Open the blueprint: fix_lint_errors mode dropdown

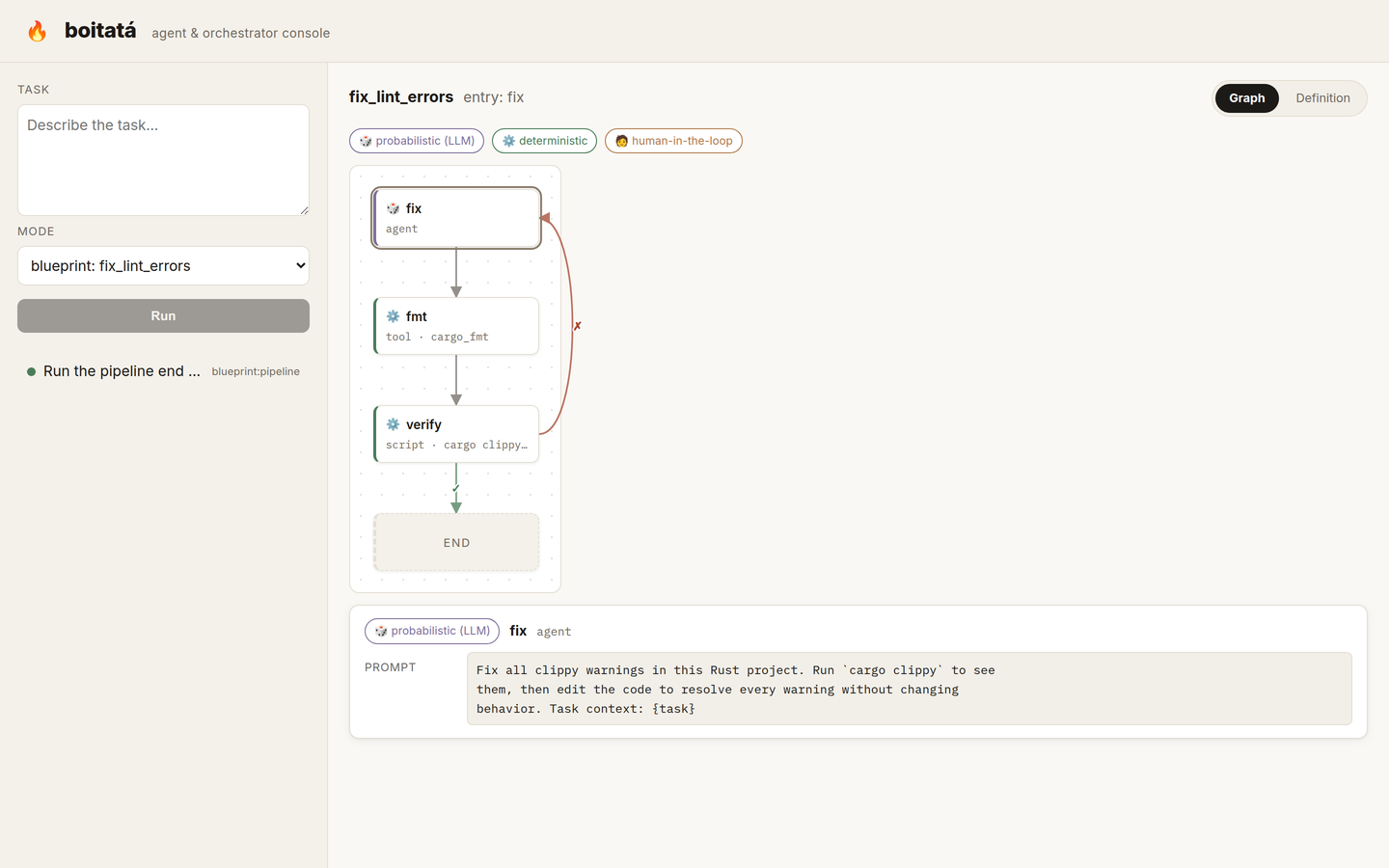coord(163,266)
